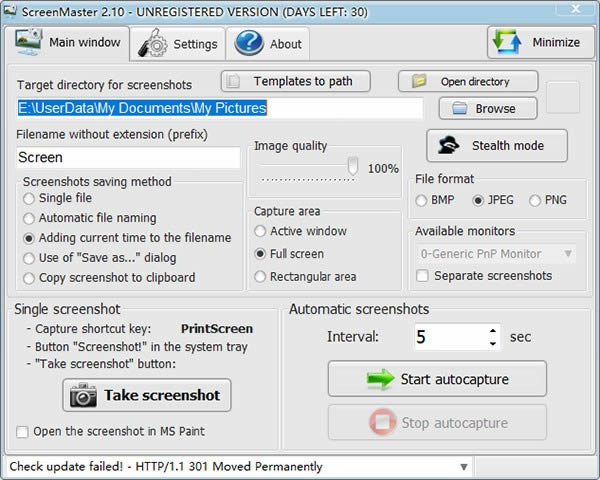Click the document icon on Templates to path
The height and width of the screenshot is (480, 600).
pyautogui.click(x=233, y=81)
